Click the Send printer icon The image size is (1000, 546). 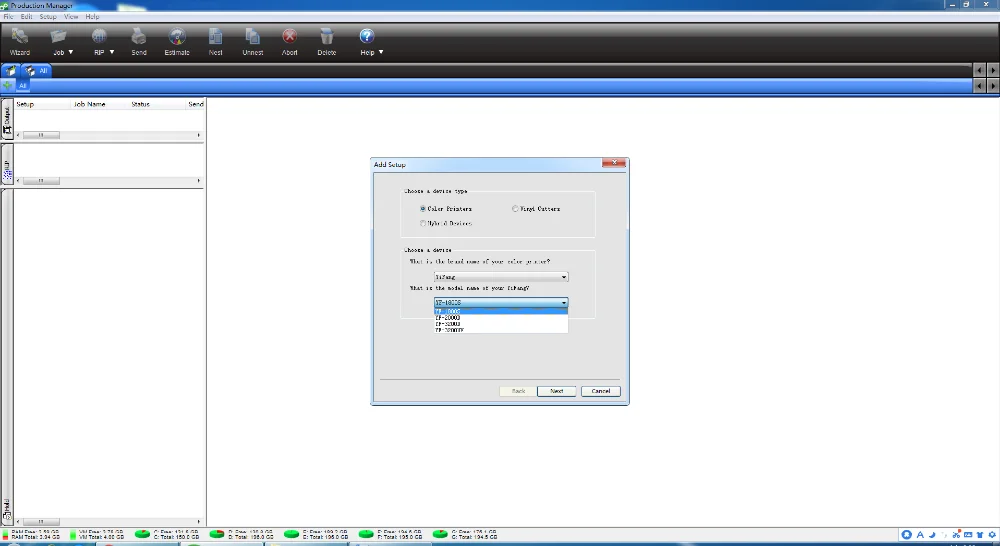[x=138, y=36]
